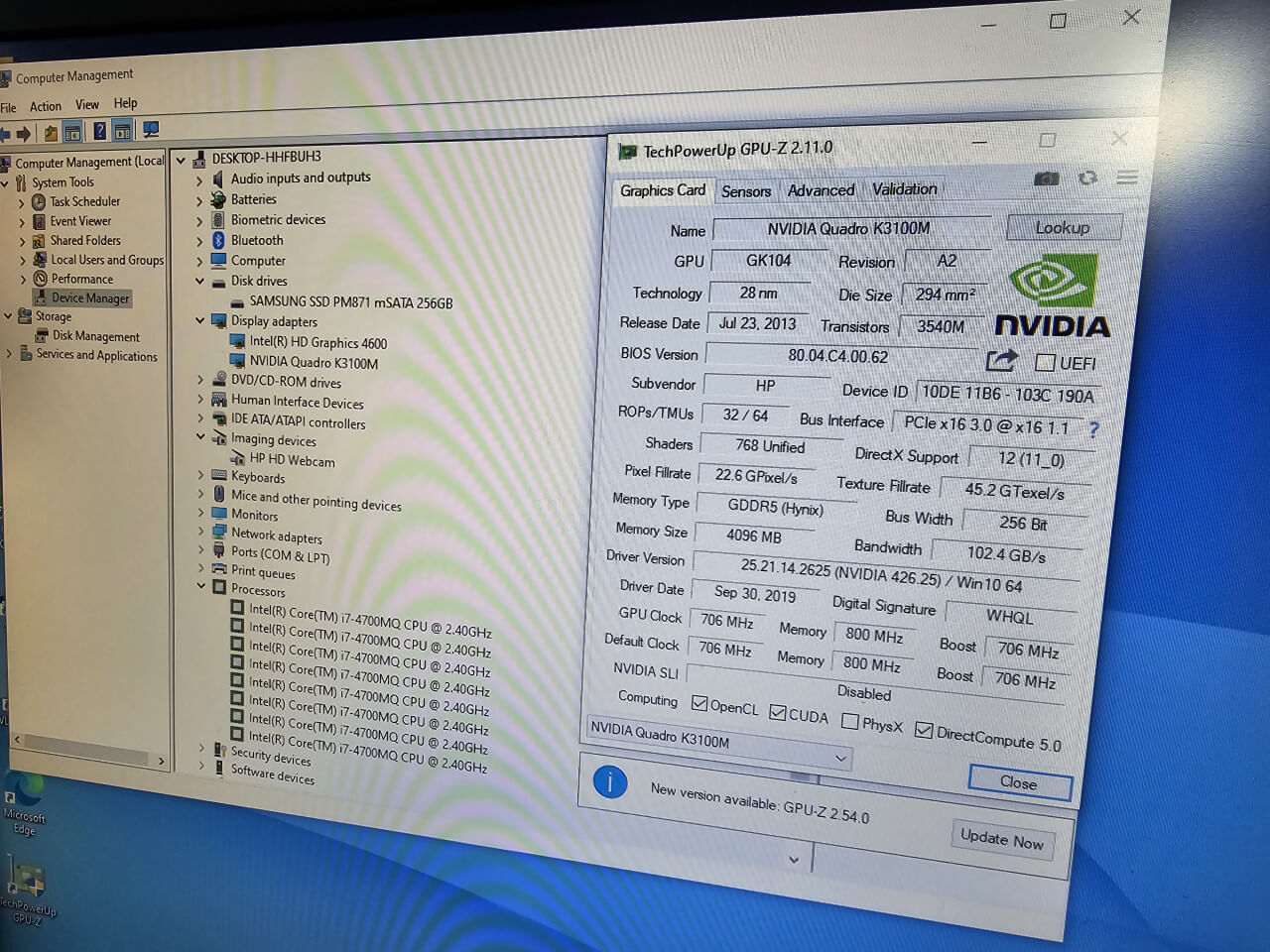Toggle the UEFI checkbox
Viewport: 1270px width, 952px height.
[x=1045, y=362]
